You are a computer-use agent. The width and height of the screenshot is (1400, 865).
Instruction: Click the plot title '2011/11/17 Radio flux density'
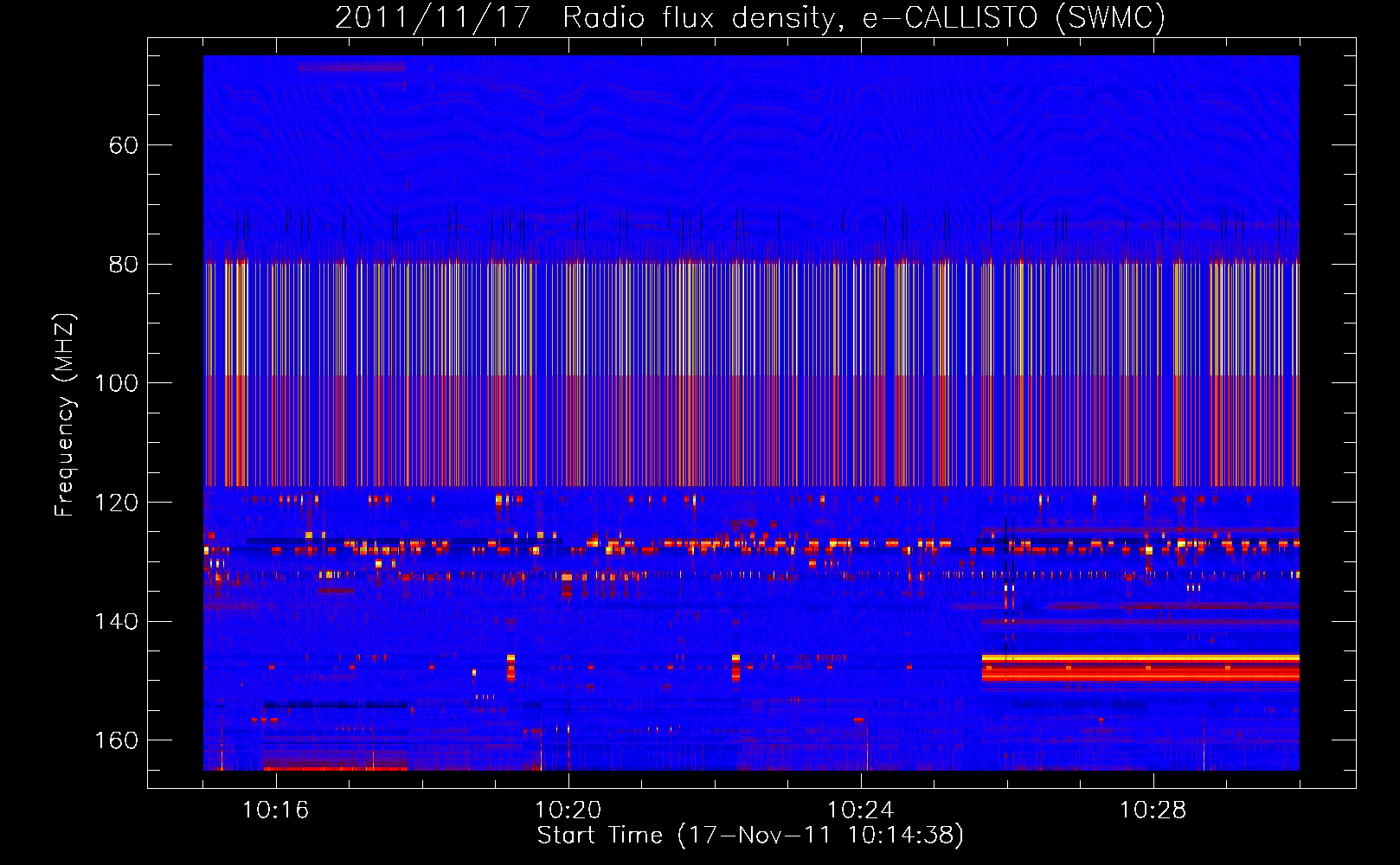pos(589,18)
